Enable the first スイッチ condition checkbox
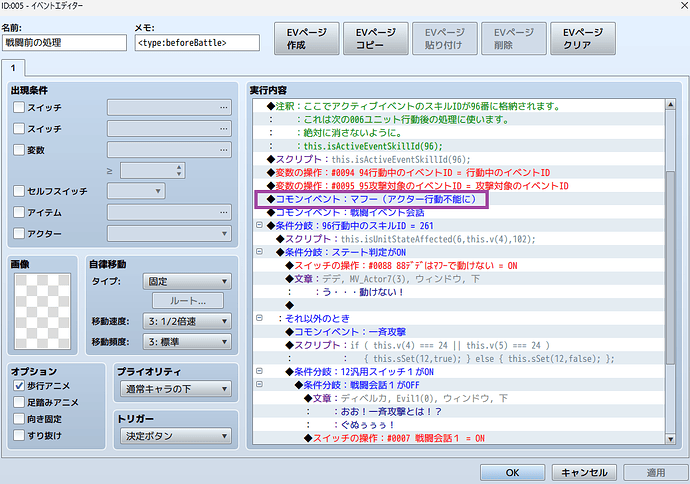This screenshot has width=690, height=484. [x=19, y=107]
